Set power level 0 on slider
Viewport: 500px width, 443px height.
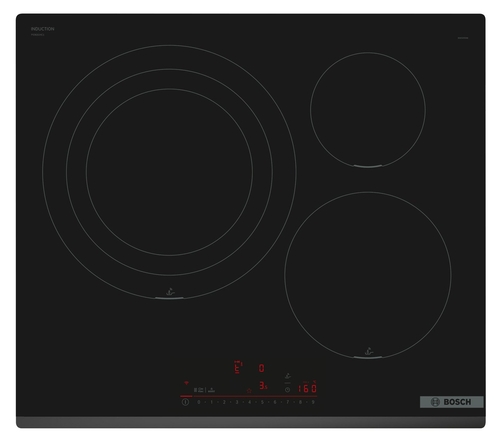(x=199, y=402)
